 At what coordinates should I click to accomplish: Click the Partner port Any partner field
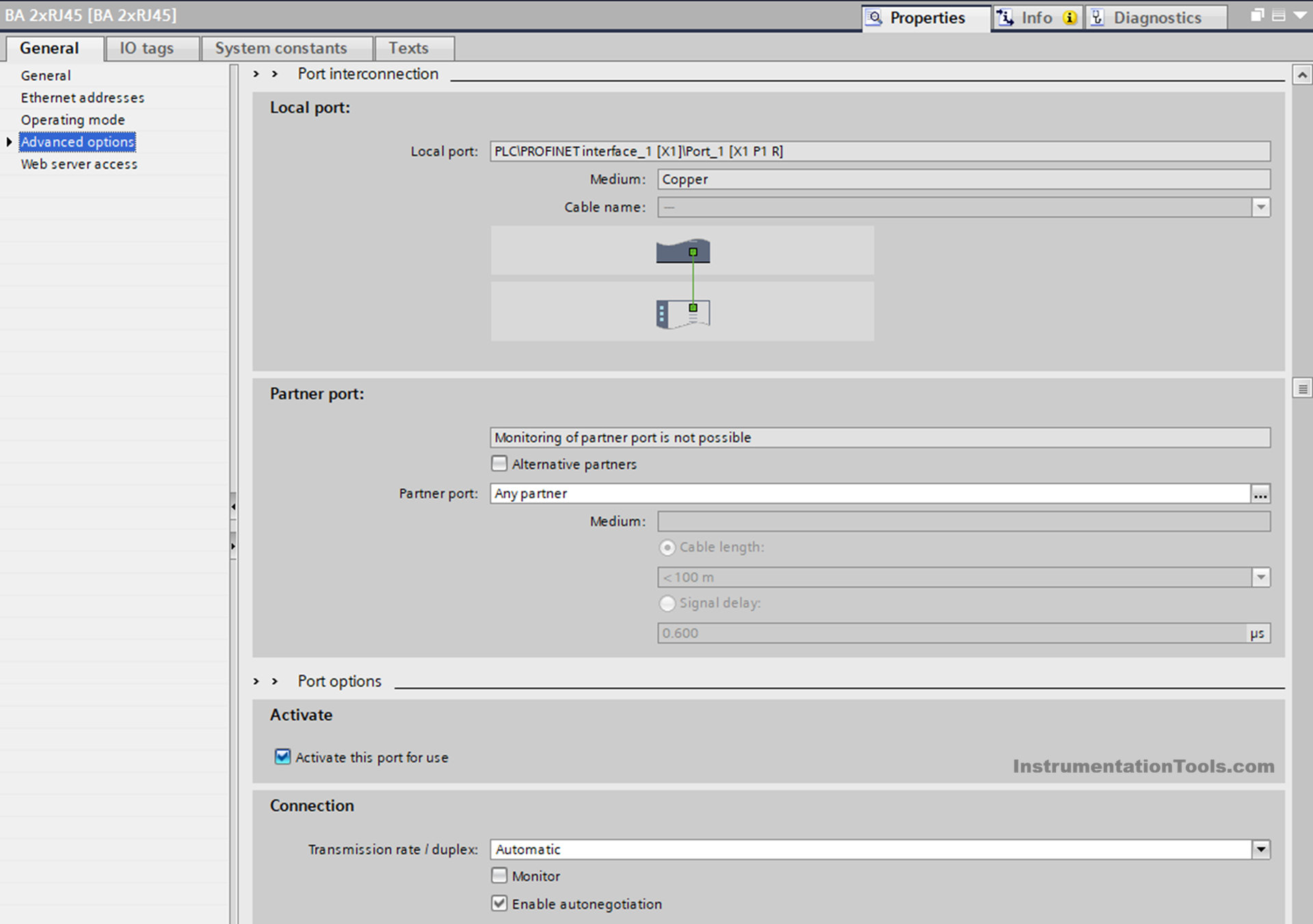870,494
